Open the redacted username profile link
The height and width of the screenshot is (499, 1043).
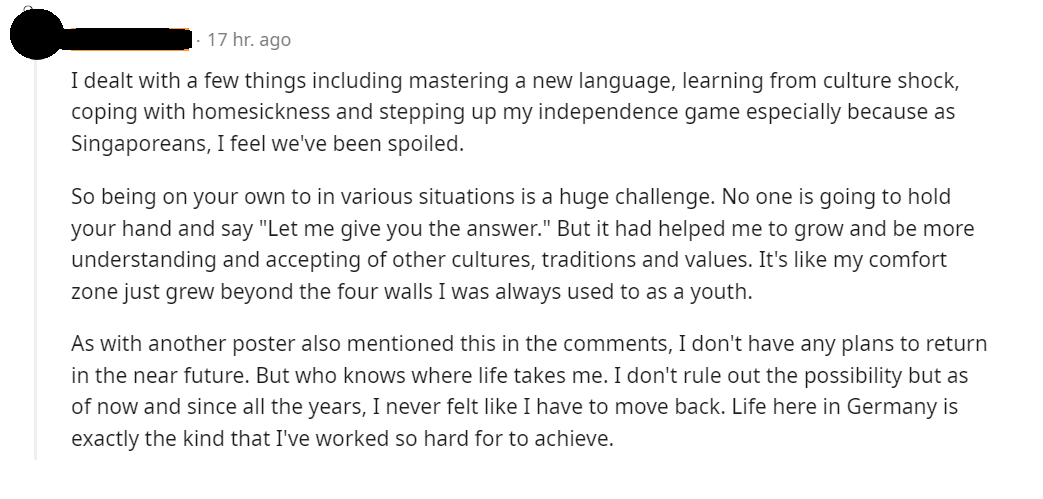[130, 40]
